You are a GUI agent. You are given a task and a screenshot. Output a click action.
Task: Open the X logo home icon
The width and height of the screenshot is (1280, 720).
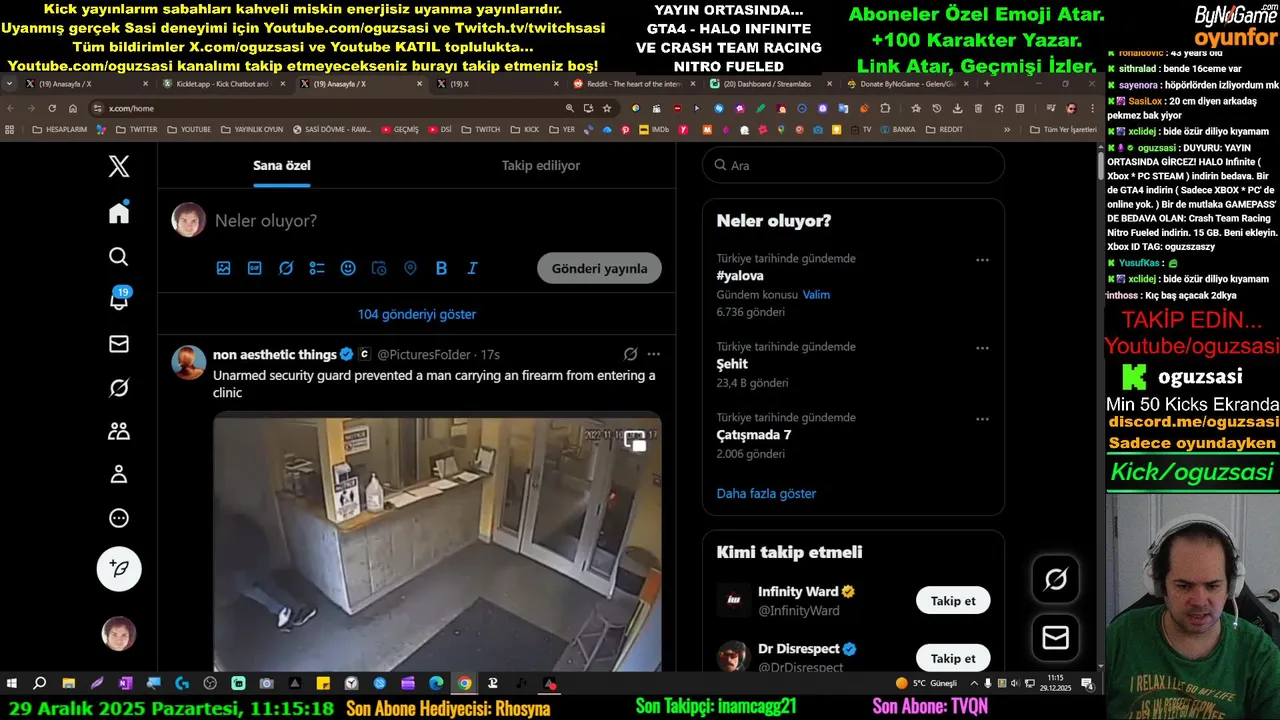coord(119,166)
